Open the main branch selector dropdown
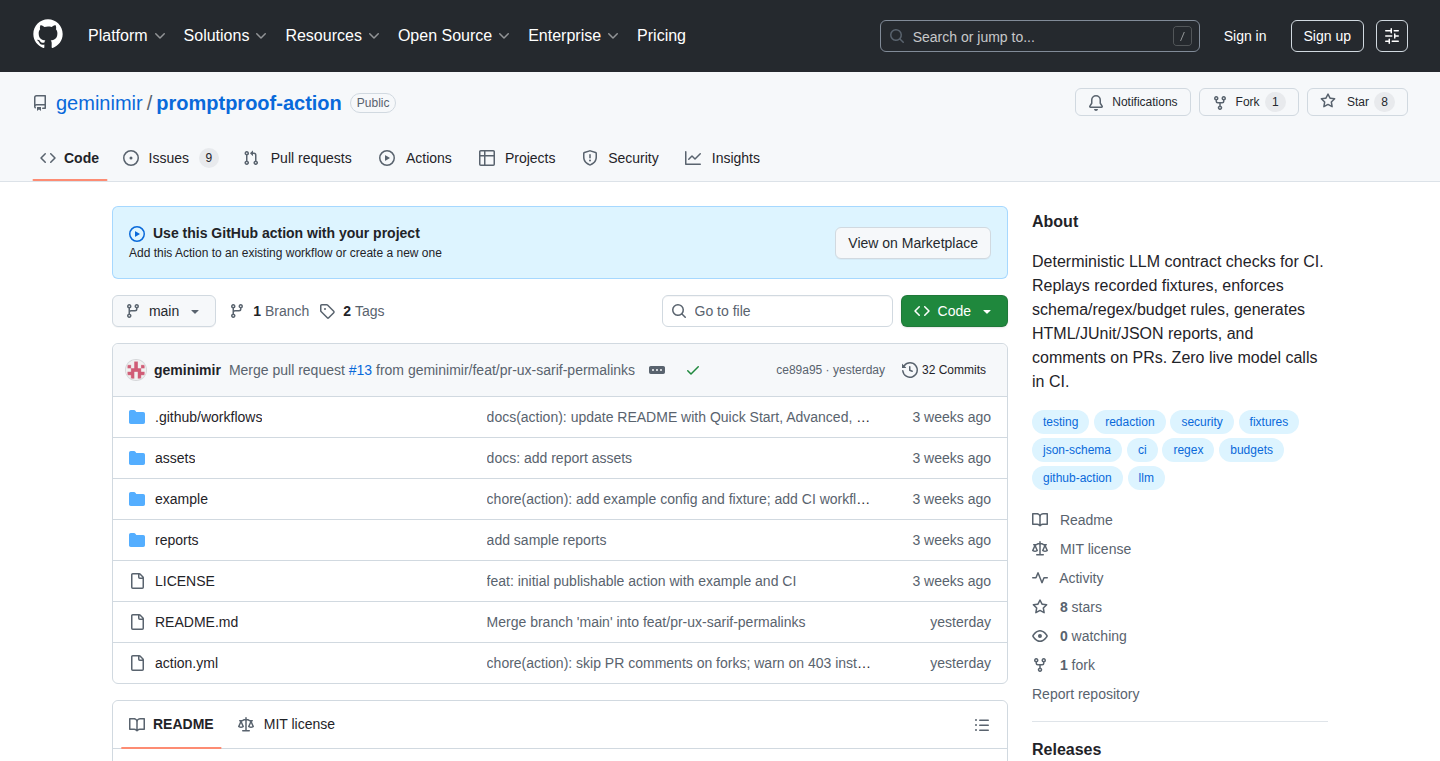The image size is (1440, 761). (x=164, y=311)
